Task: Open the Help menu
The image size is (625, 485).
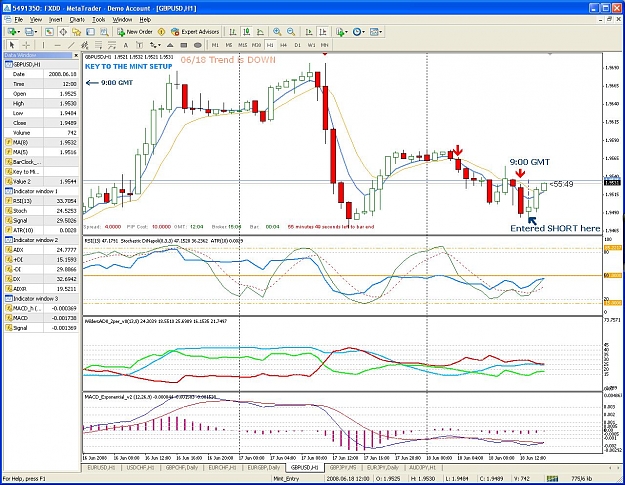Action: click(x=145, y=19)
